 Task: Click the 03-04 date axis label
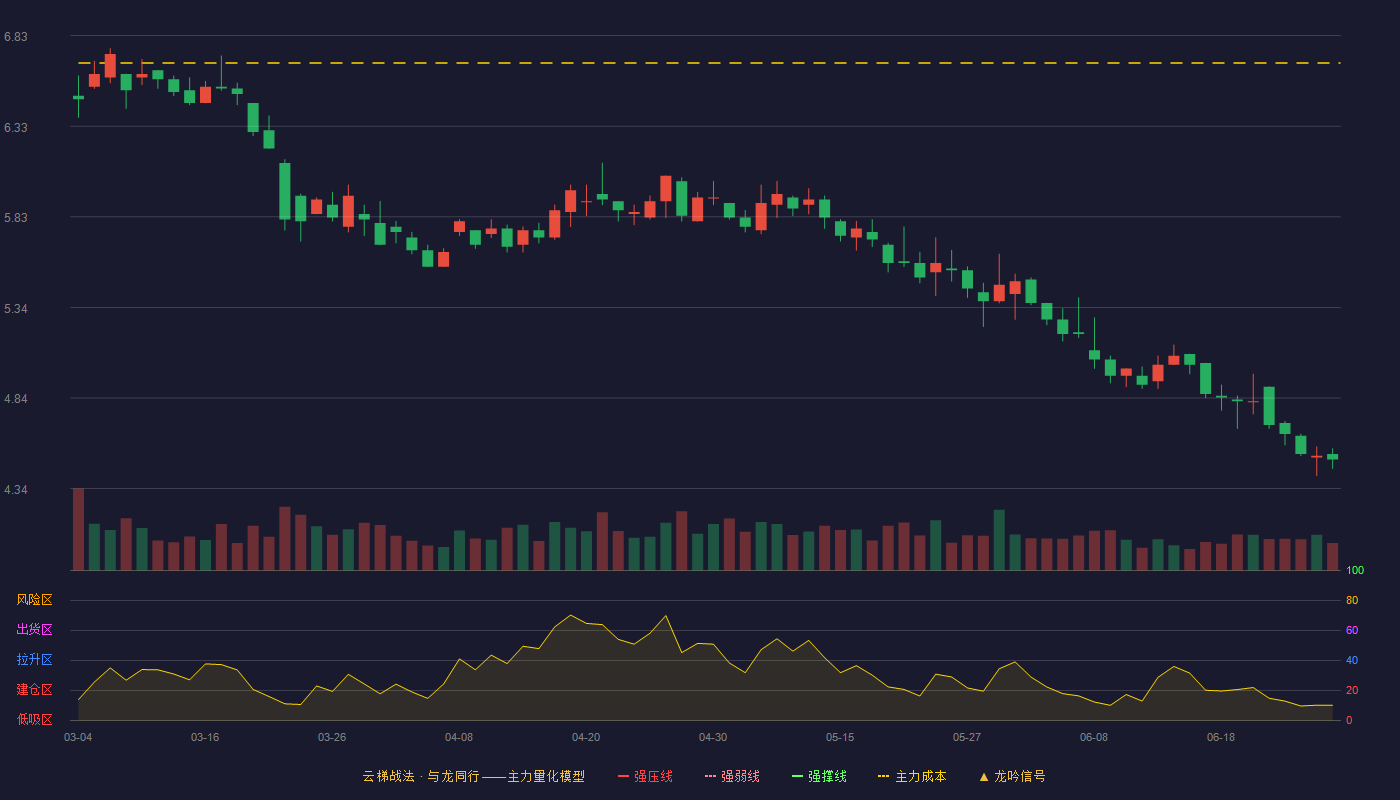(x=78, y=737)
